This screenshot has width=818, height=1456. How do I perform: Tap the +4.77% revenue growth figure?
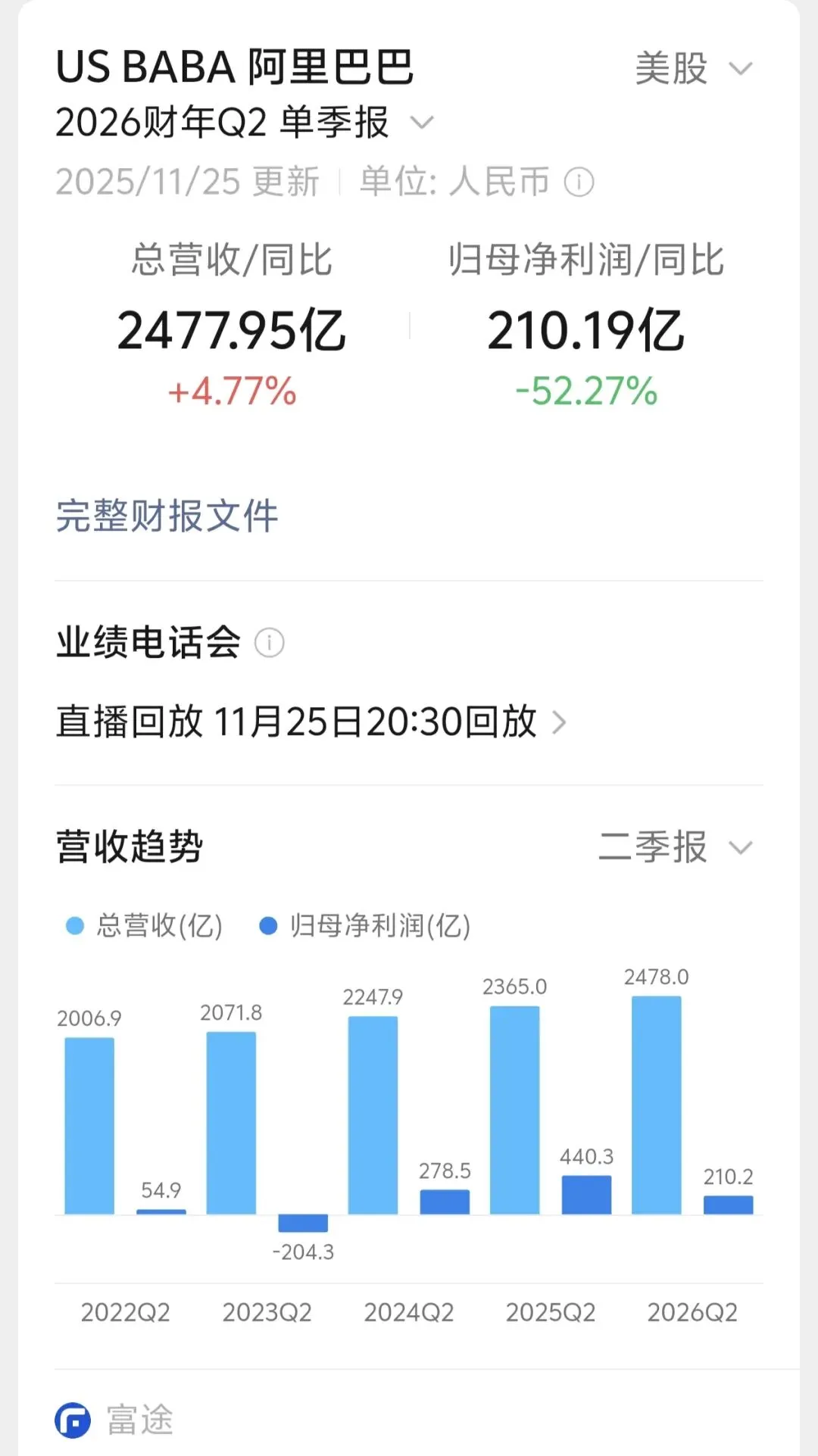(232, 392)
